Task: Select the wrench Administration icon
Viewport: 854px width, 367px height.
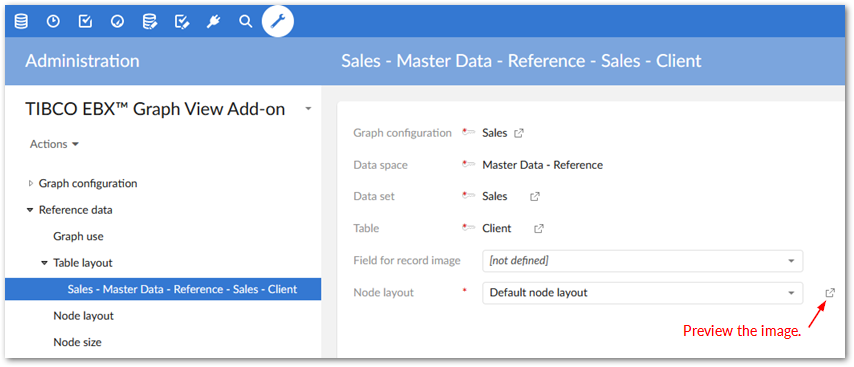Action: coord(278,21)
